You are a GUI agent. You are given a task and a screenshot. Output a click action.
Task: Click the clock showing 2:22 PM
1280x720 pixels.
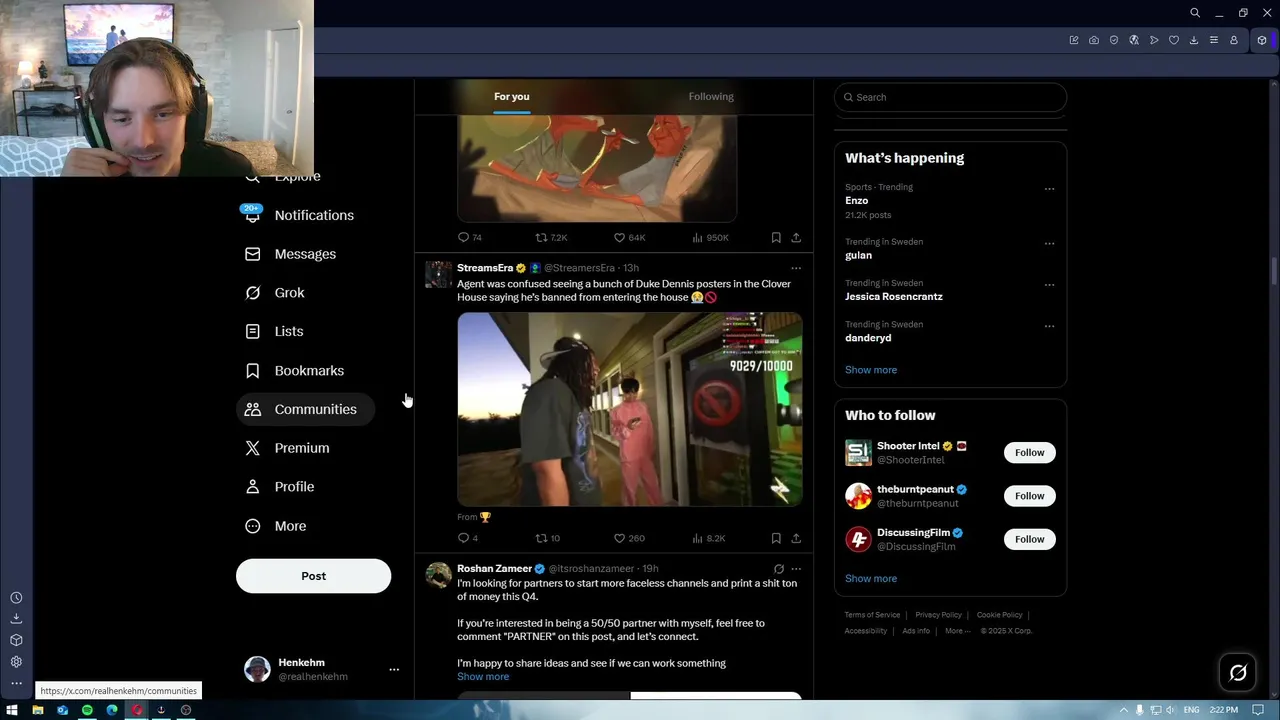[x=1223, y=710]
